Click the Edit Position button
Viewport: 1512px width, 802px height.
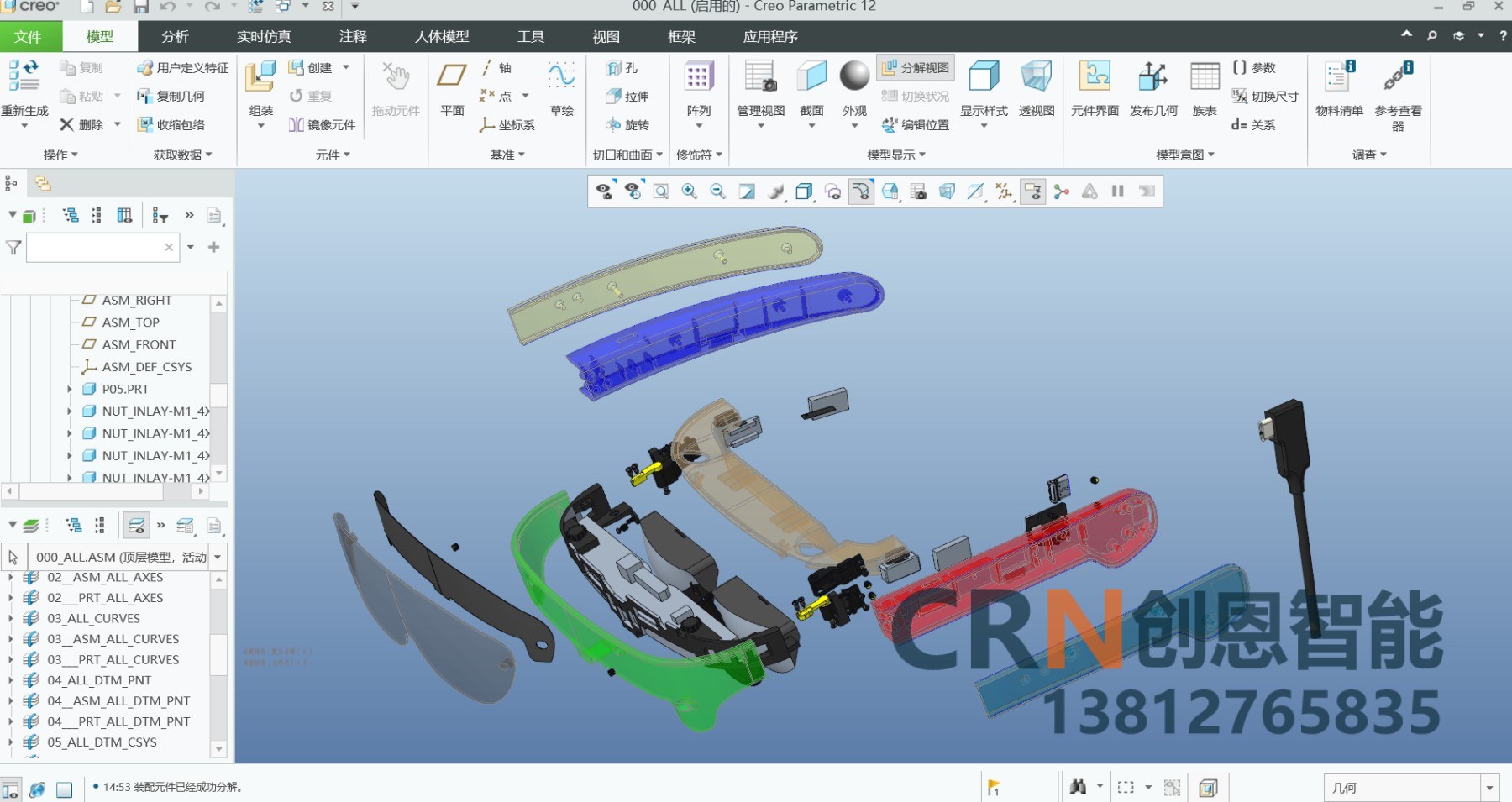click(916, 125)
